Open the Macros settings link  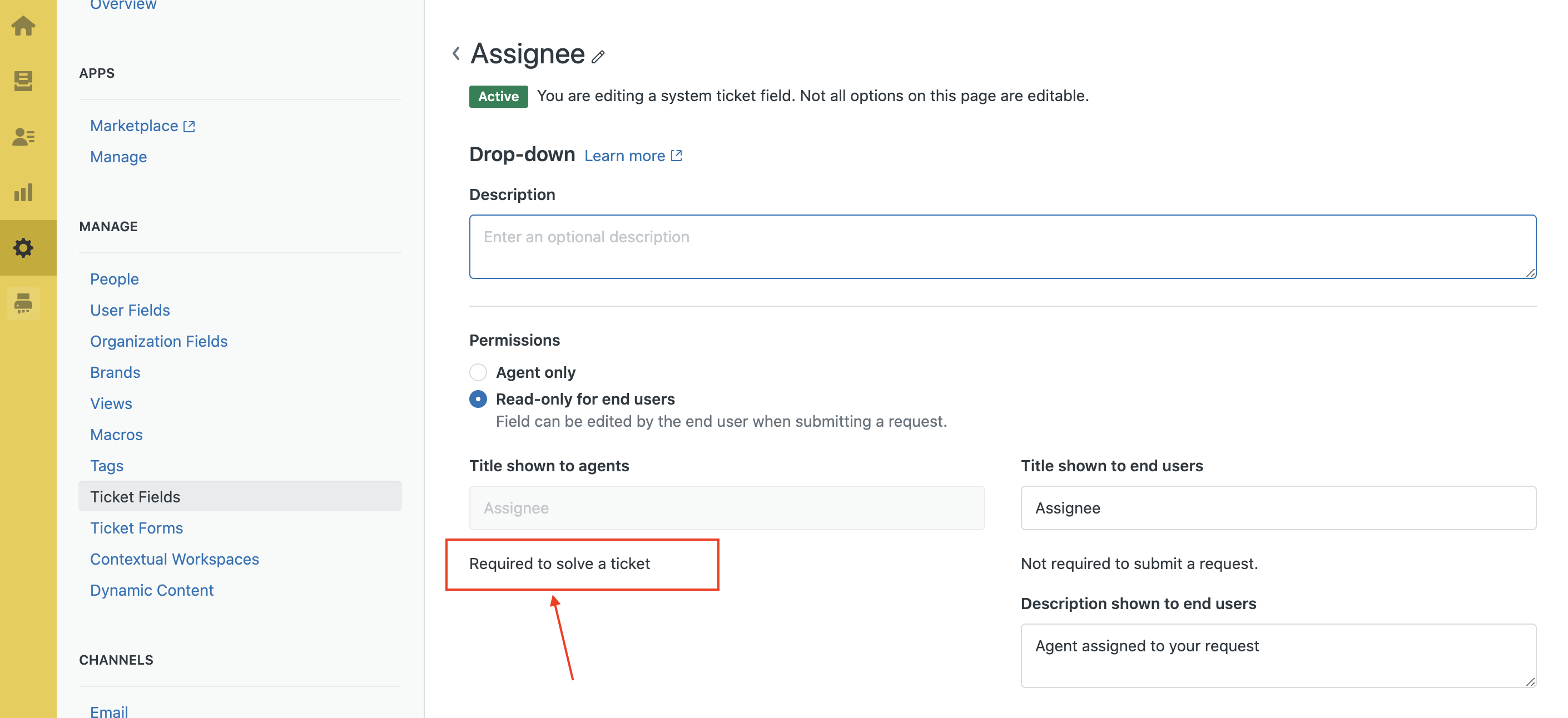(116, 435)
